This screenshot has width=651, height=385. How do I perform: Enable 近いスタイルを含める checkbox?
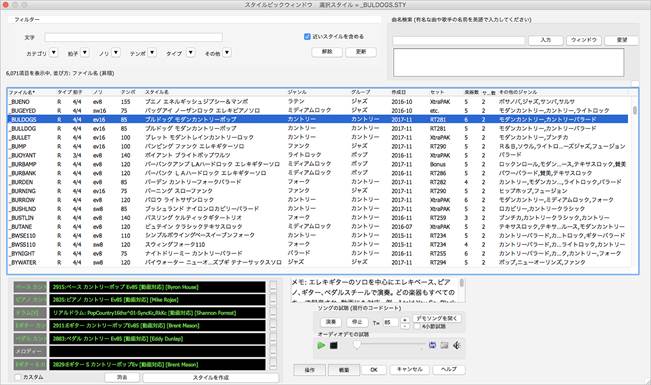click(307, 37)
